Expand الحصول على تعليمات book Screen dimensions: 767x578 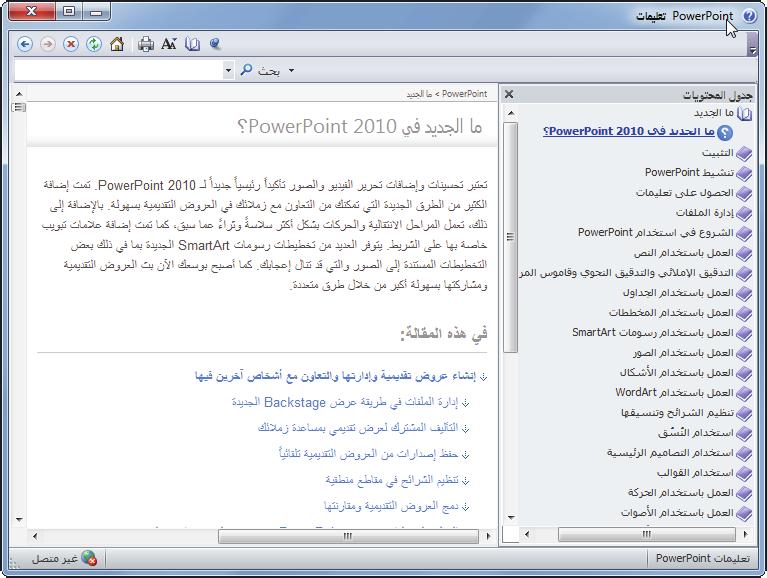pyautogui.click(x=744, y=193)
